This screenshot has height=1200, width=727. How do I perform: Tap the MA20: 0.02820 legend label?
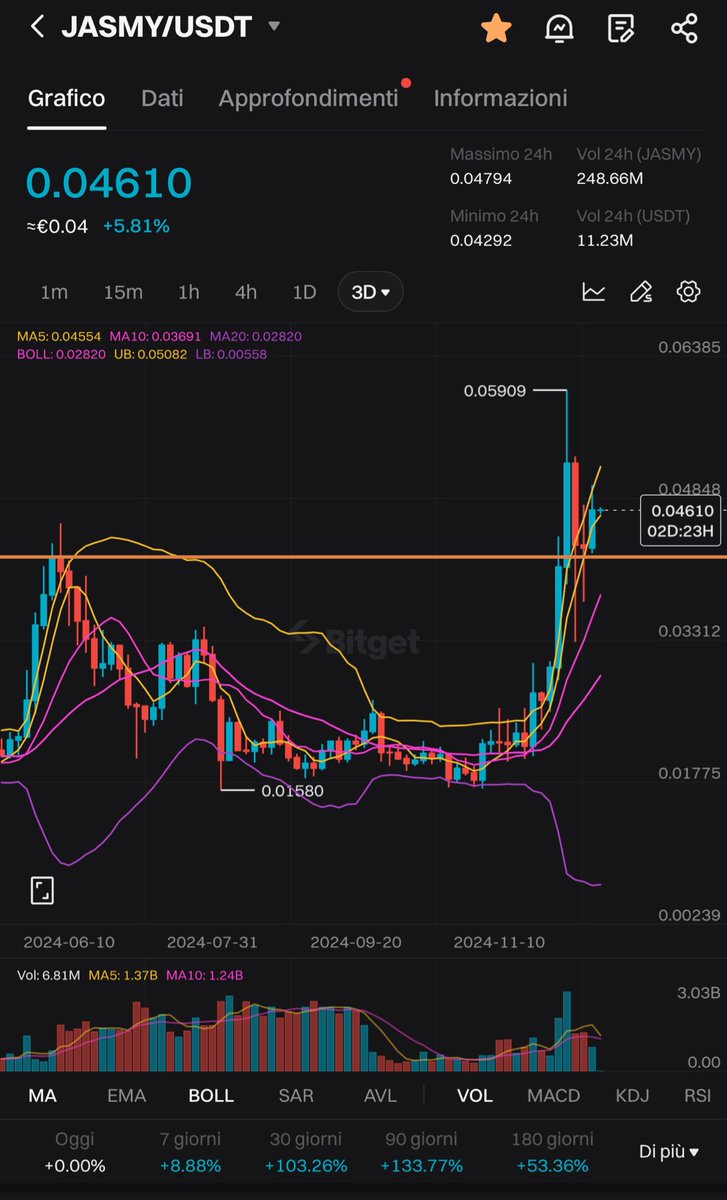257,337
